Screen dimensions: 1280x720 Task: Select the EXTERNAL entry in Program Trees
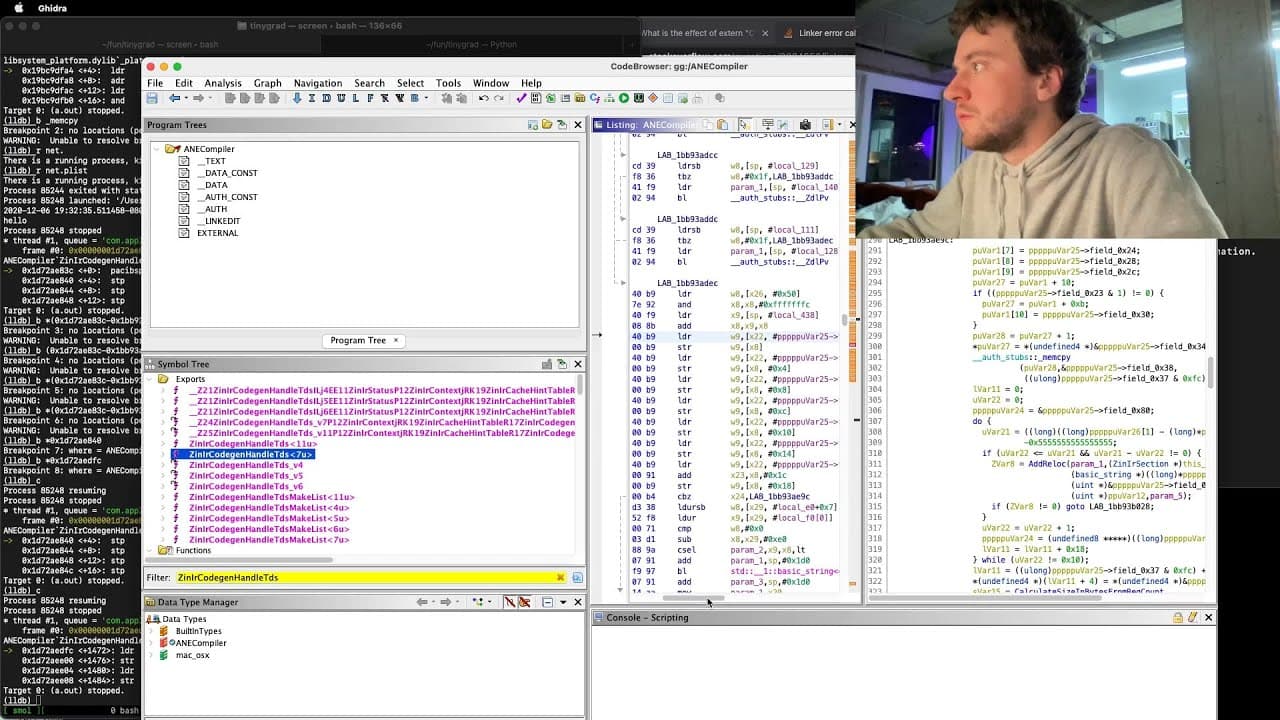click(x=217, y=233)
